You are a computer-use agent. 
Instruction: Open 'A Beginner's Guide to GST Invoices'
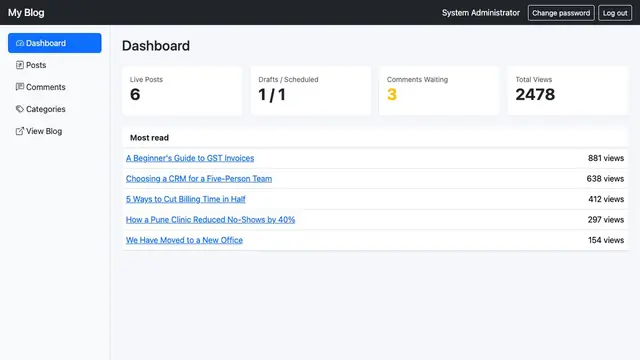(x=190, y=158)
